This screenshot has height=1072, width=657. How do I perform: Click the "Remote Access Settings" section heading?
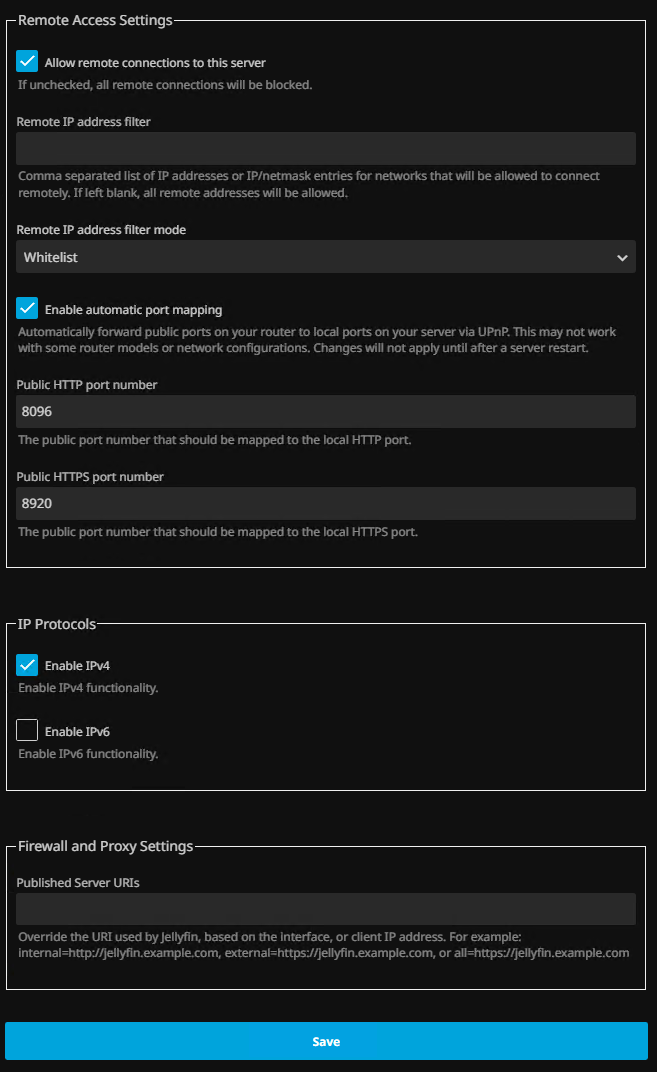[x=95, y=19]
